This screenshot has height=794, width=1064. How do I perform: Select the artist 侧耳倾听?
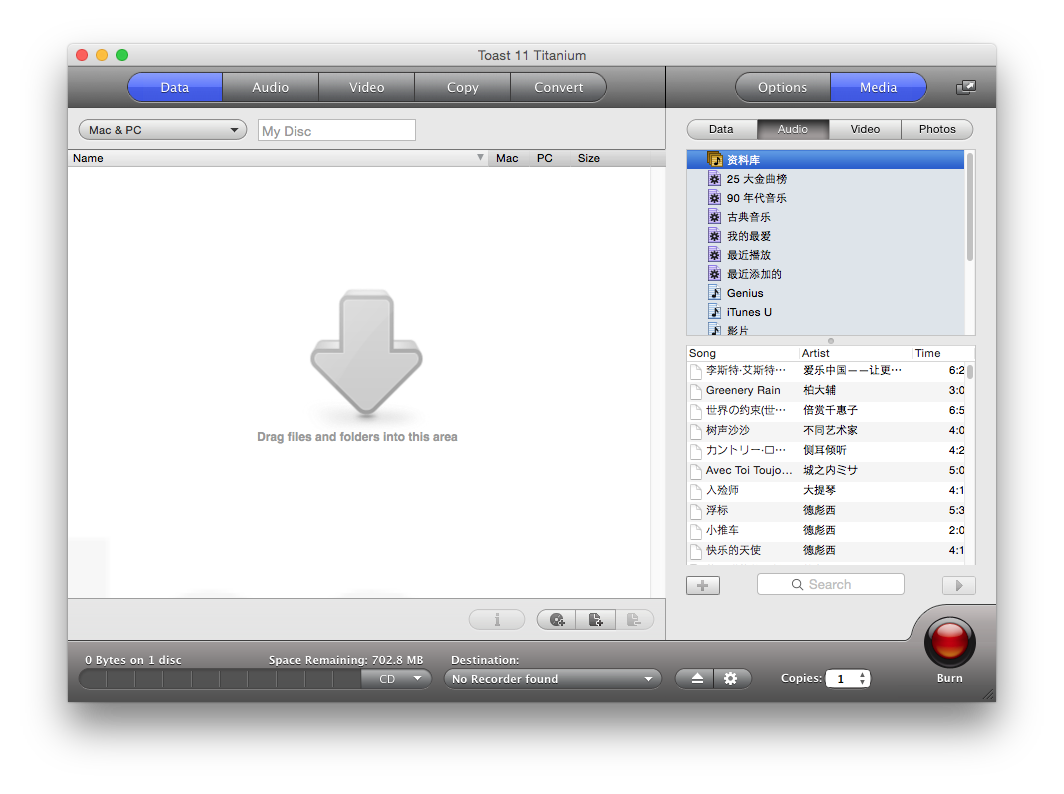coord(825,451)
